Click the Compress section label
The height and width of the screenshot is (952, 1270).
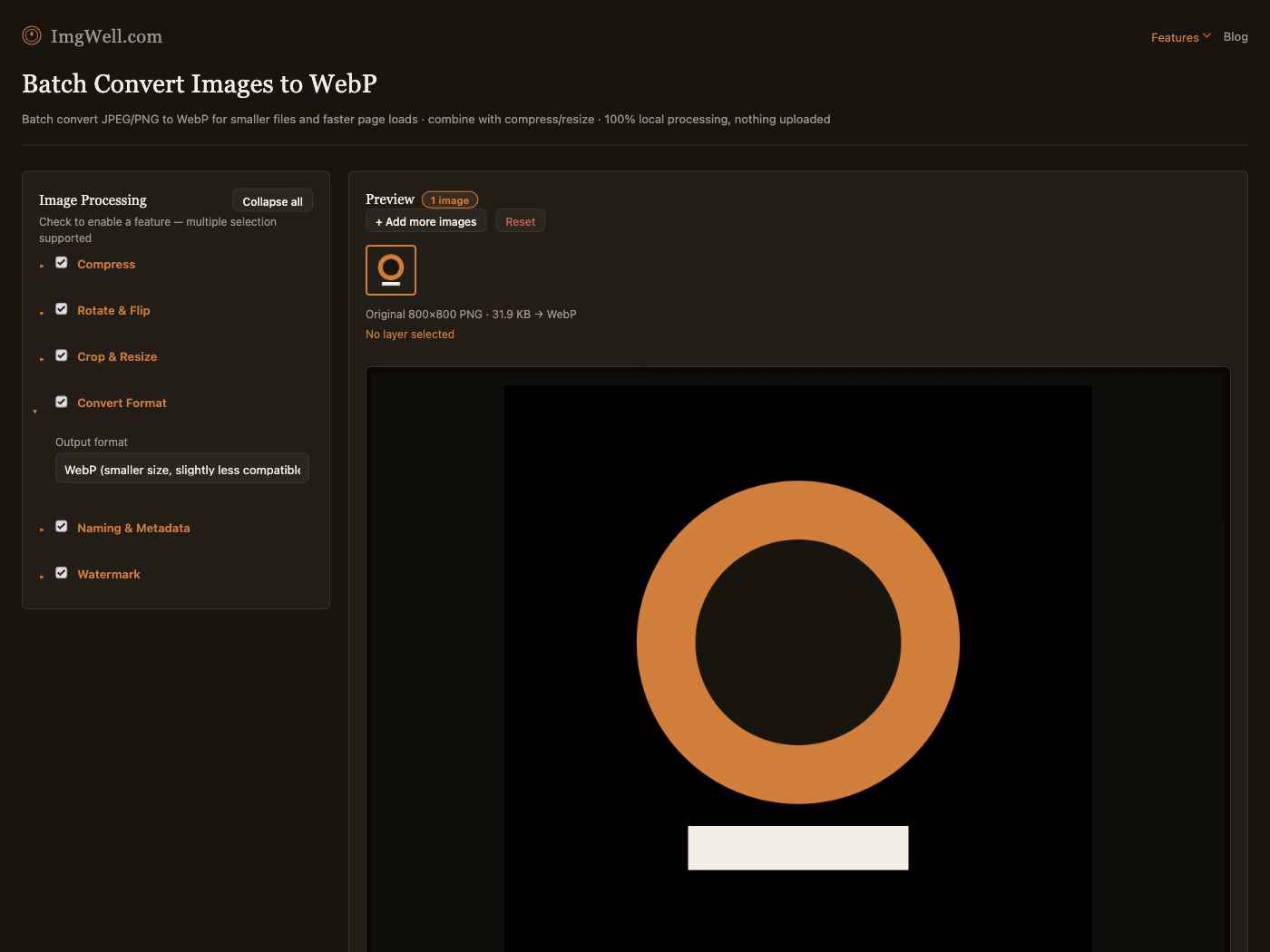[106, 264]
